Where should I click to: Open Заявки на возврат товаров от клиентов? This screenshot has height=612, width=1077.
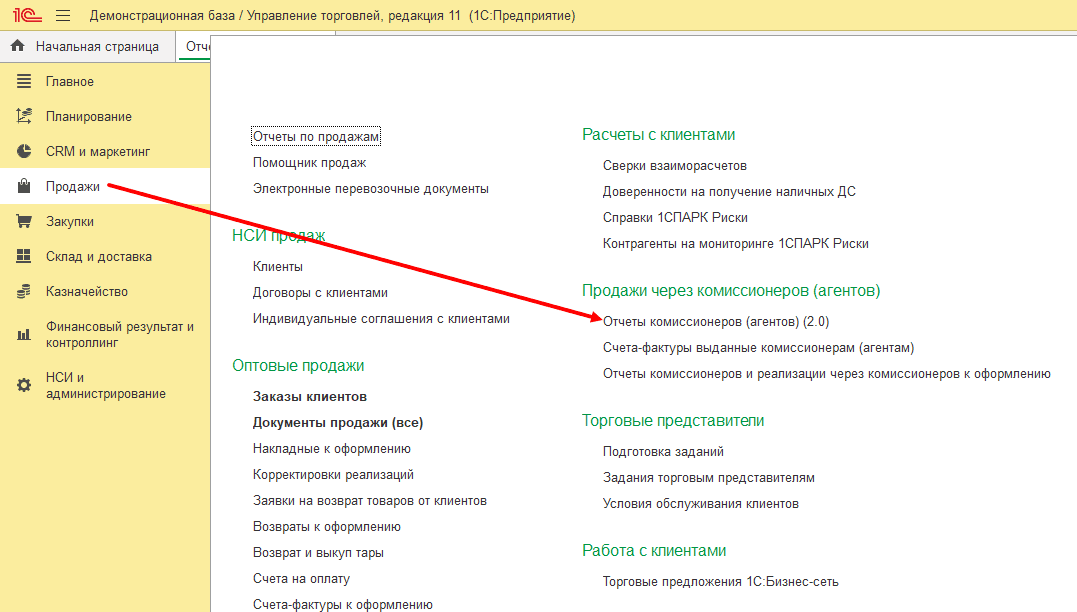370,501
